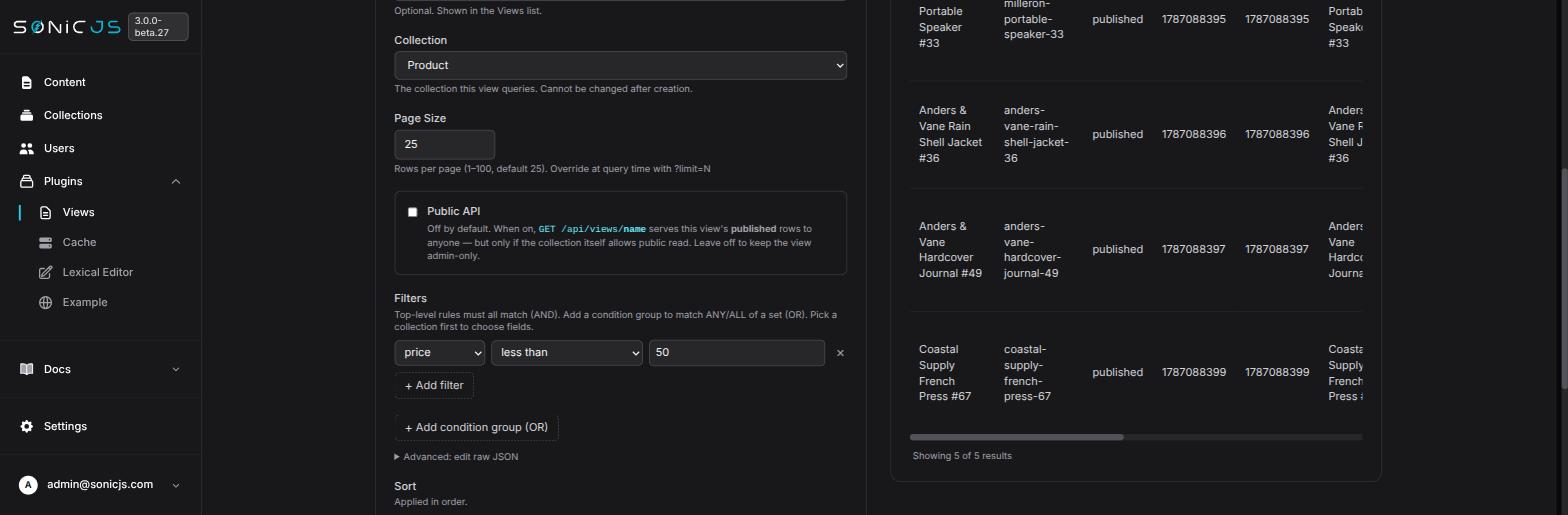Click the Users people icon
This screenshot has width=1568, height=515.
(x=27, y=148)
